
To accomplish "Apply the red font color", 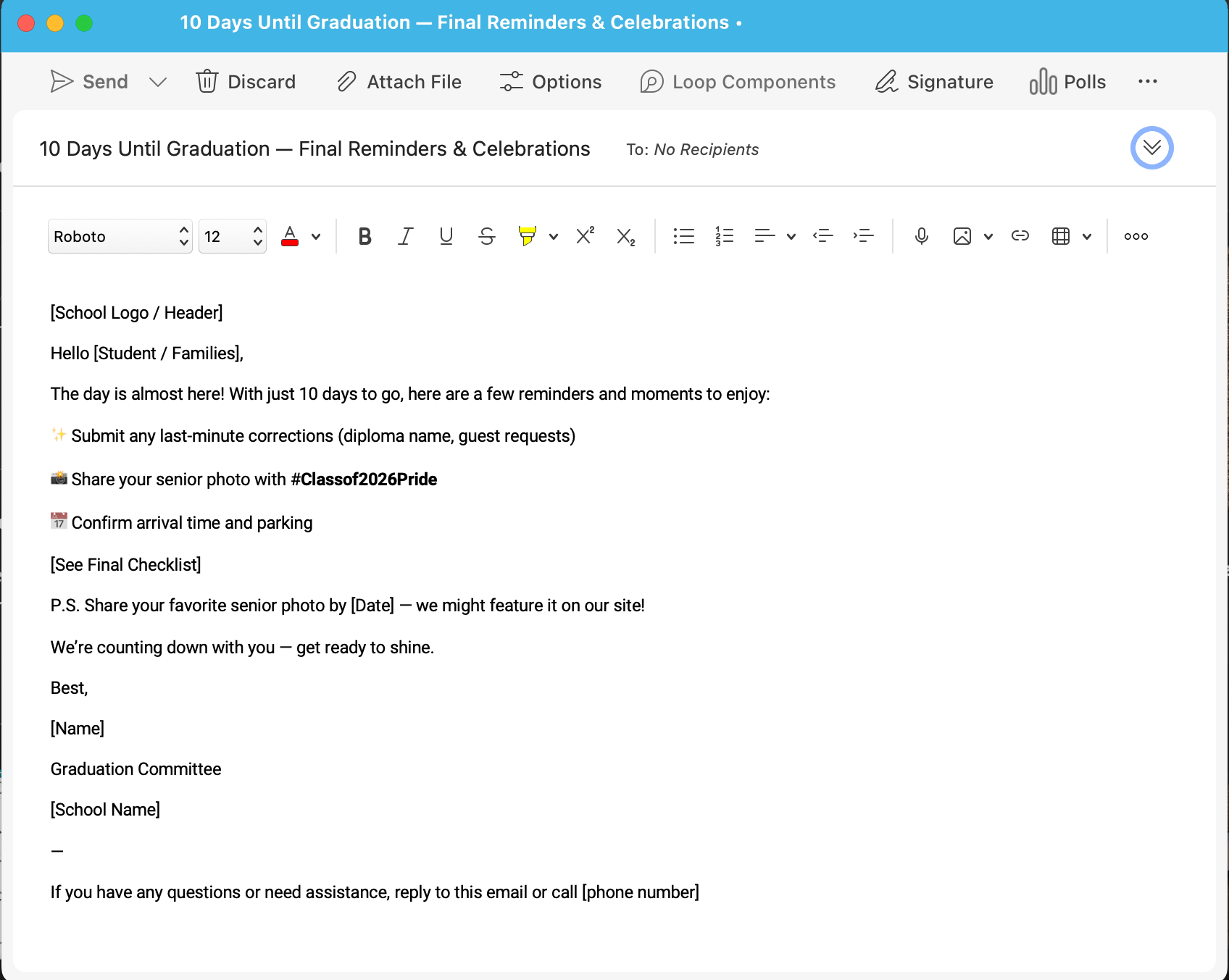I will (x=290, y=236).
